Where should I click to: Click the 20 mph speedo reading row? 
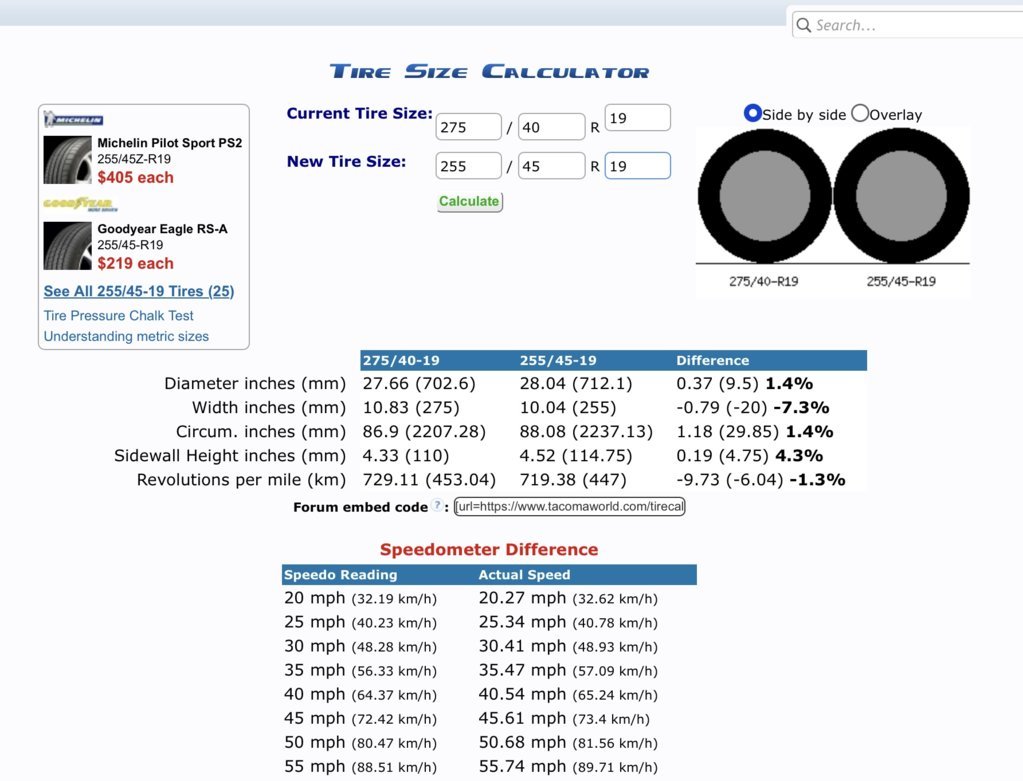tap(360, 598)
